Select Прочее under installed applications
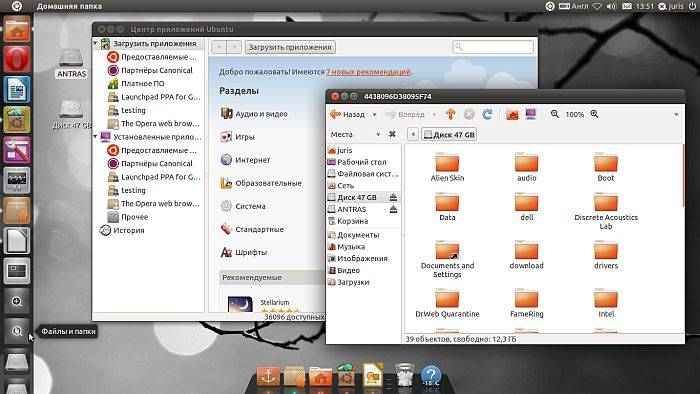This screenshot has width=700, height=394. 128,217
